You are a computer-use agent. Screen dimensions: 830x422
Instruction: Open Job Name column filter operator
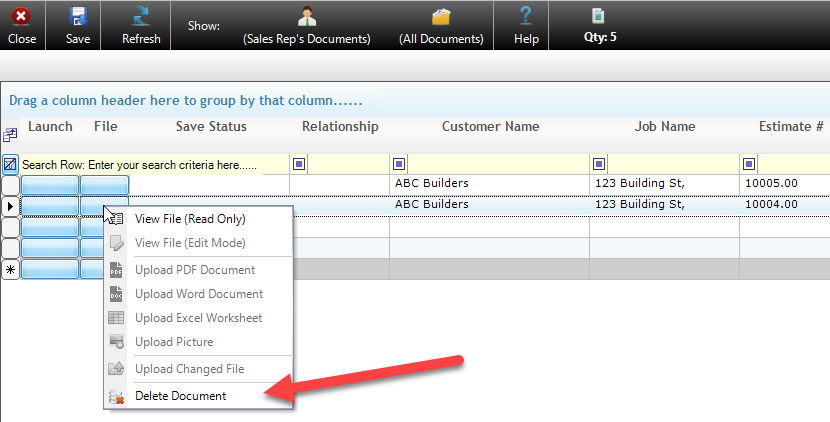coord(599,164)
